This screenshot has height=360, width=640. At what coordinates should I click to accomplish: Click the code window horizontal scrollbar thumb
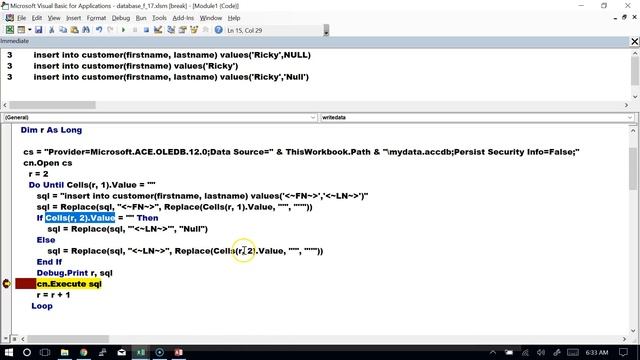(x=68, y=339)
